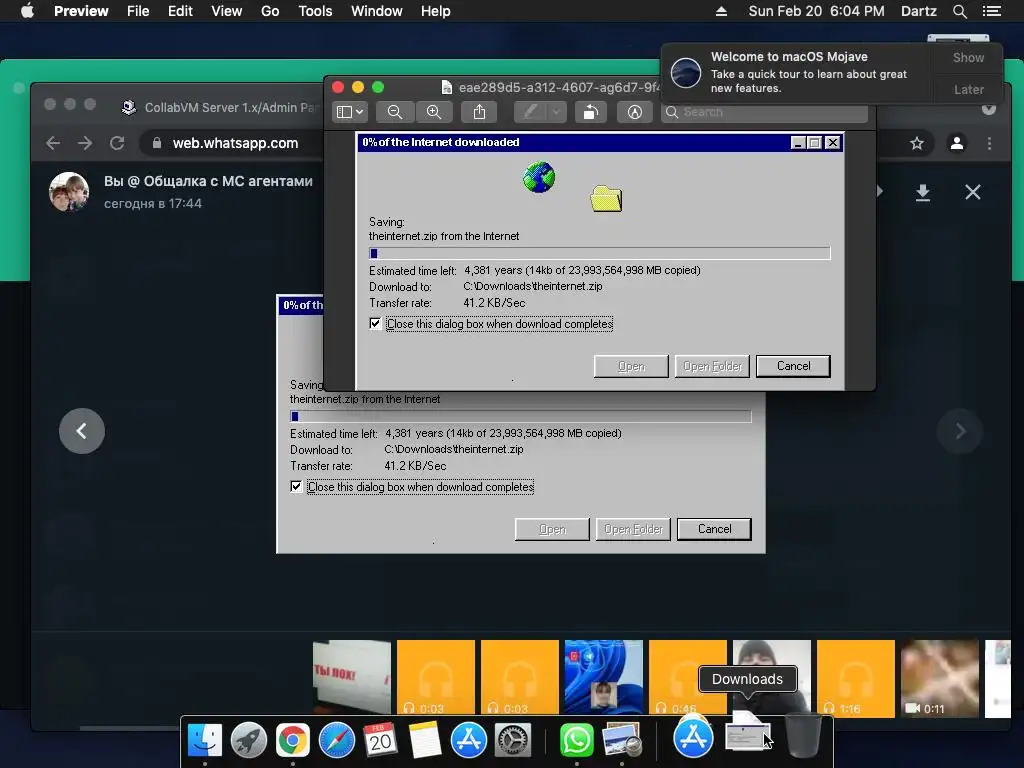Open the Downloads stack in the Dock
The height and width of the screenshot is (768, 1024).
pyautogui.click(x=748, y=735)
